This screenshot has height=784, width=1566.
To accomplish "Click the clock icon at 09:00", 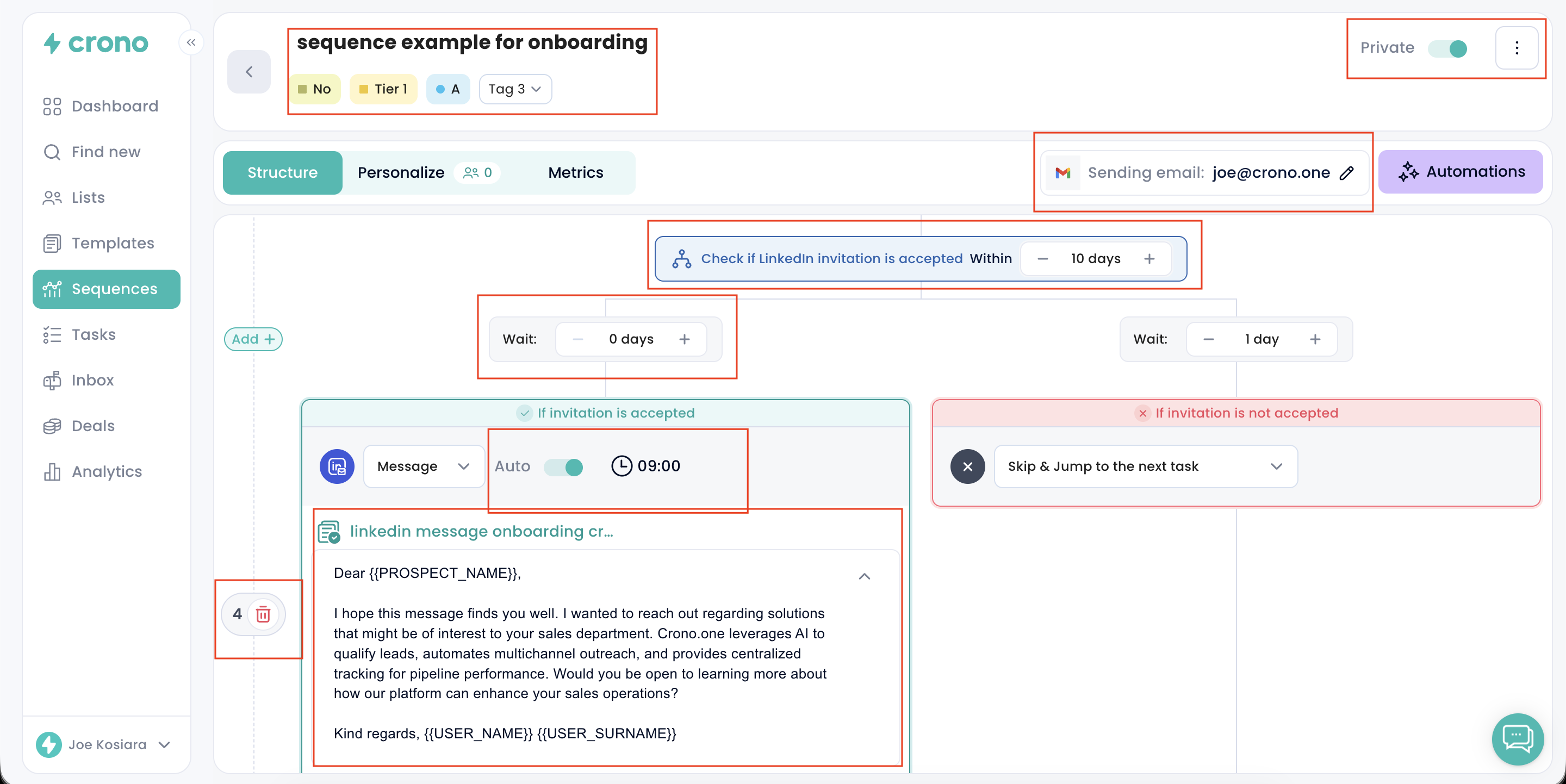I will [622, 466].
